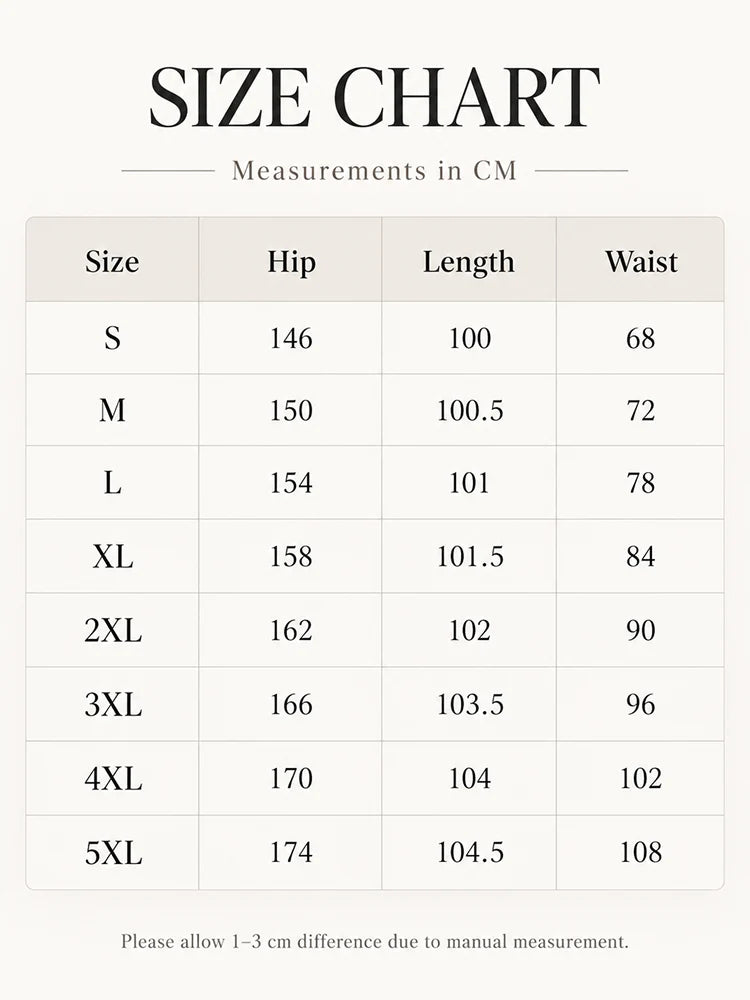
Task: Click the XL size row label
Action: point(112,557)
